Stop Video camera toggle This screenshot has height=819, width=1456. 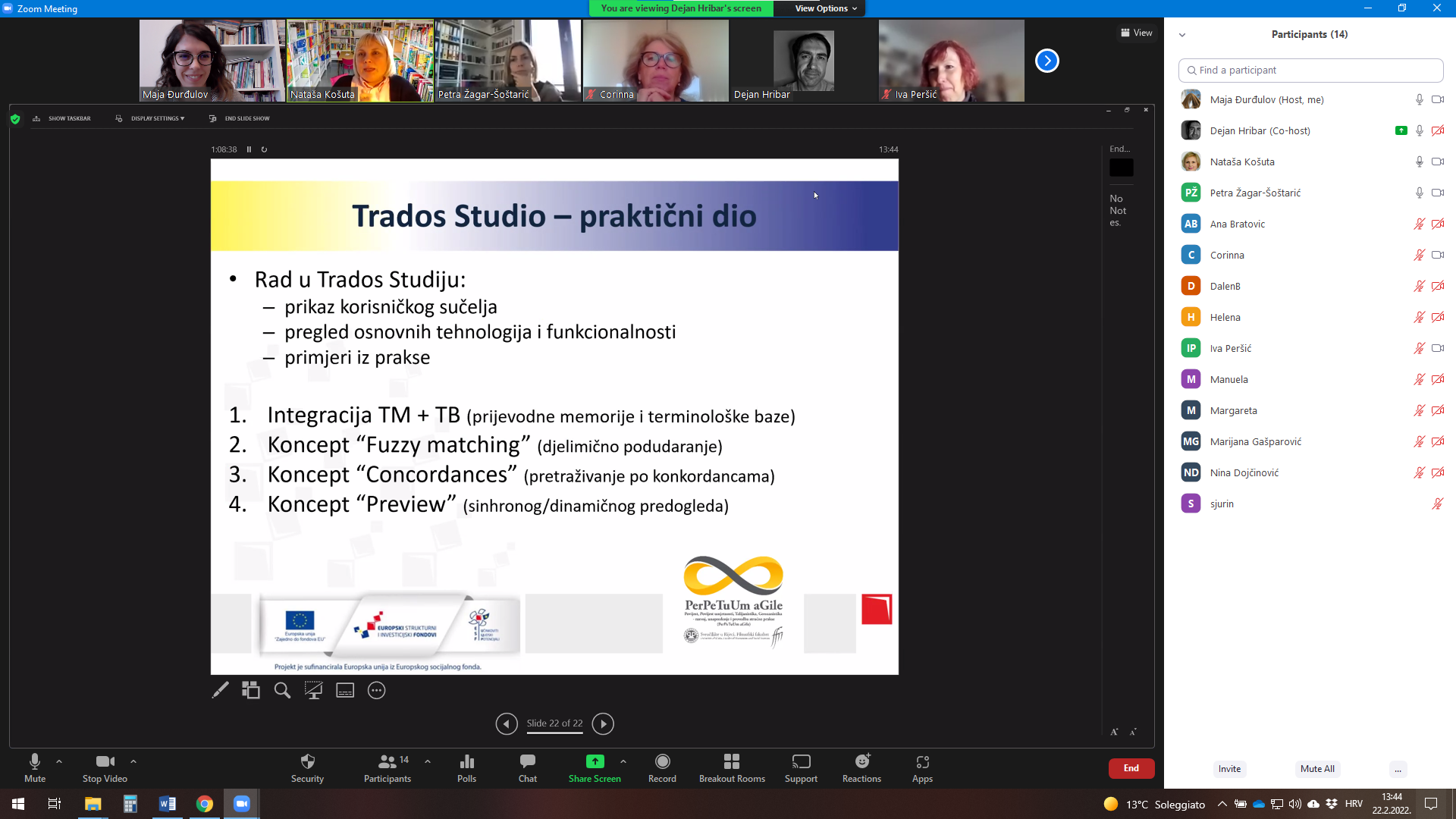105,767
